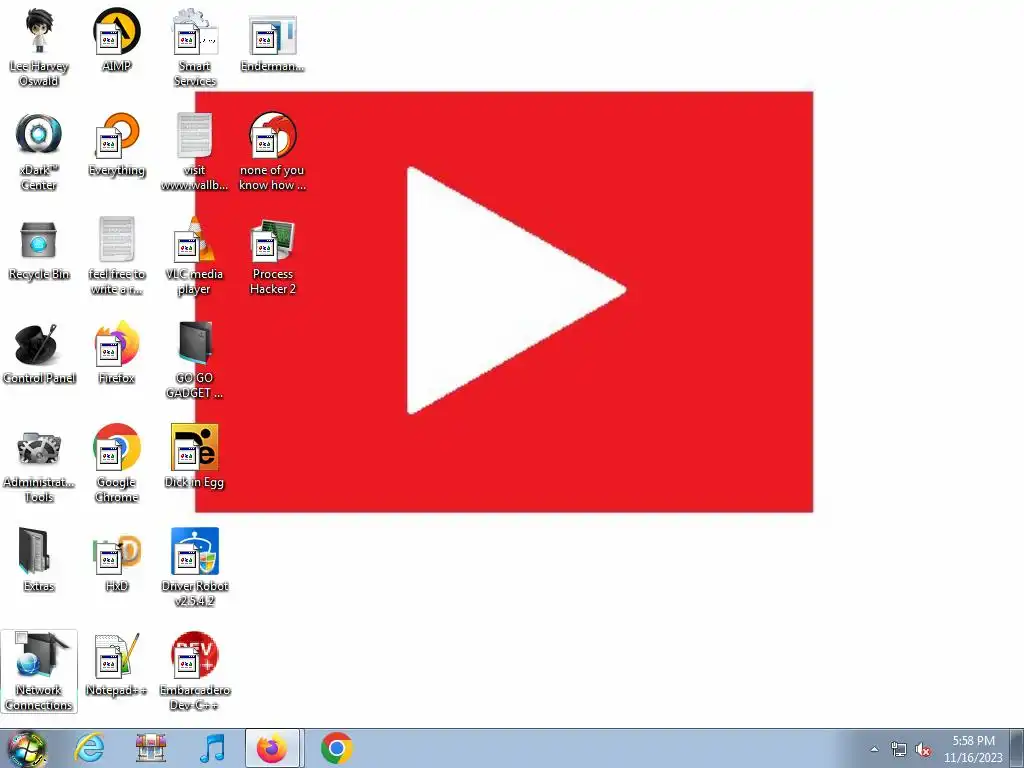Show hidden system tray icons
The image size is (1024, 768).
(874, 749)
